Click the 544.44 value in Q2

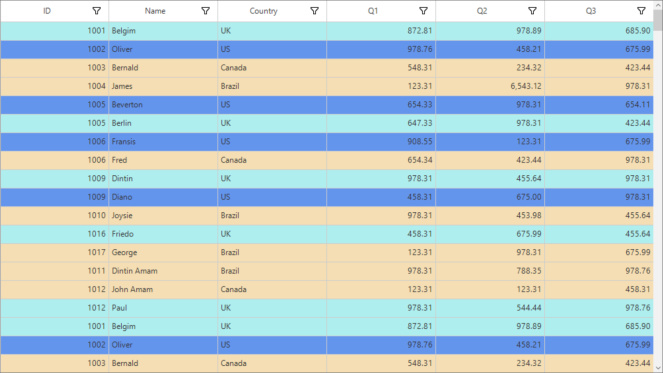529,308
